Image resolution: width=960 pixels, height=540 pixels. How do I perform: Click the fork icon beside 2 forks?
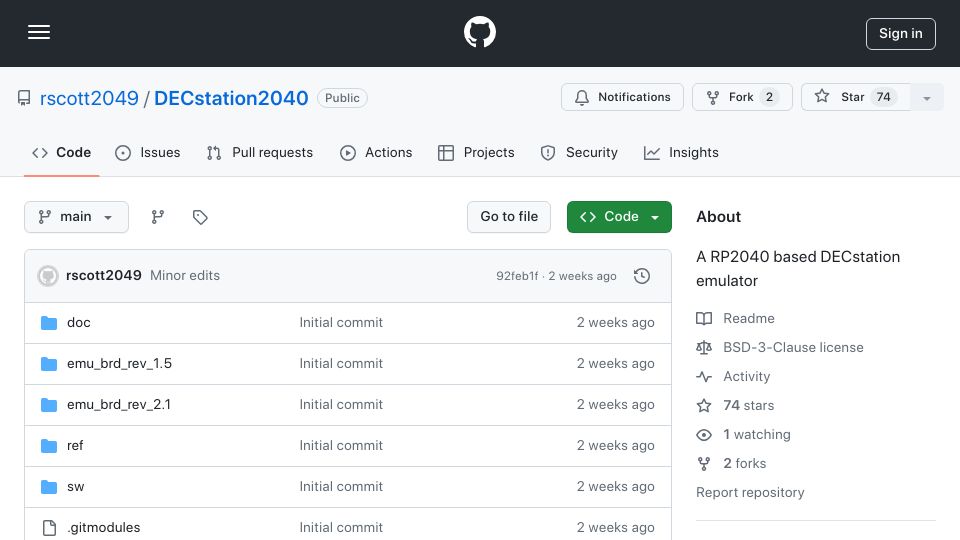coord(704,463)
